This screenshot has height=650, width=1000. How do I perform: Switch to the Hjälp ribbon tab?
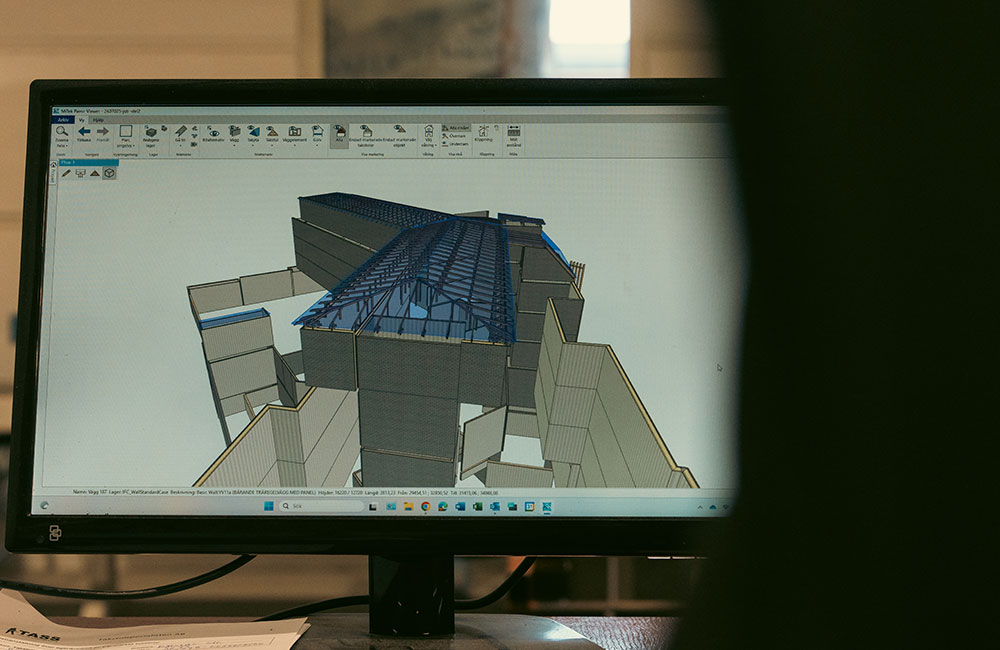(x=97, y=119)
